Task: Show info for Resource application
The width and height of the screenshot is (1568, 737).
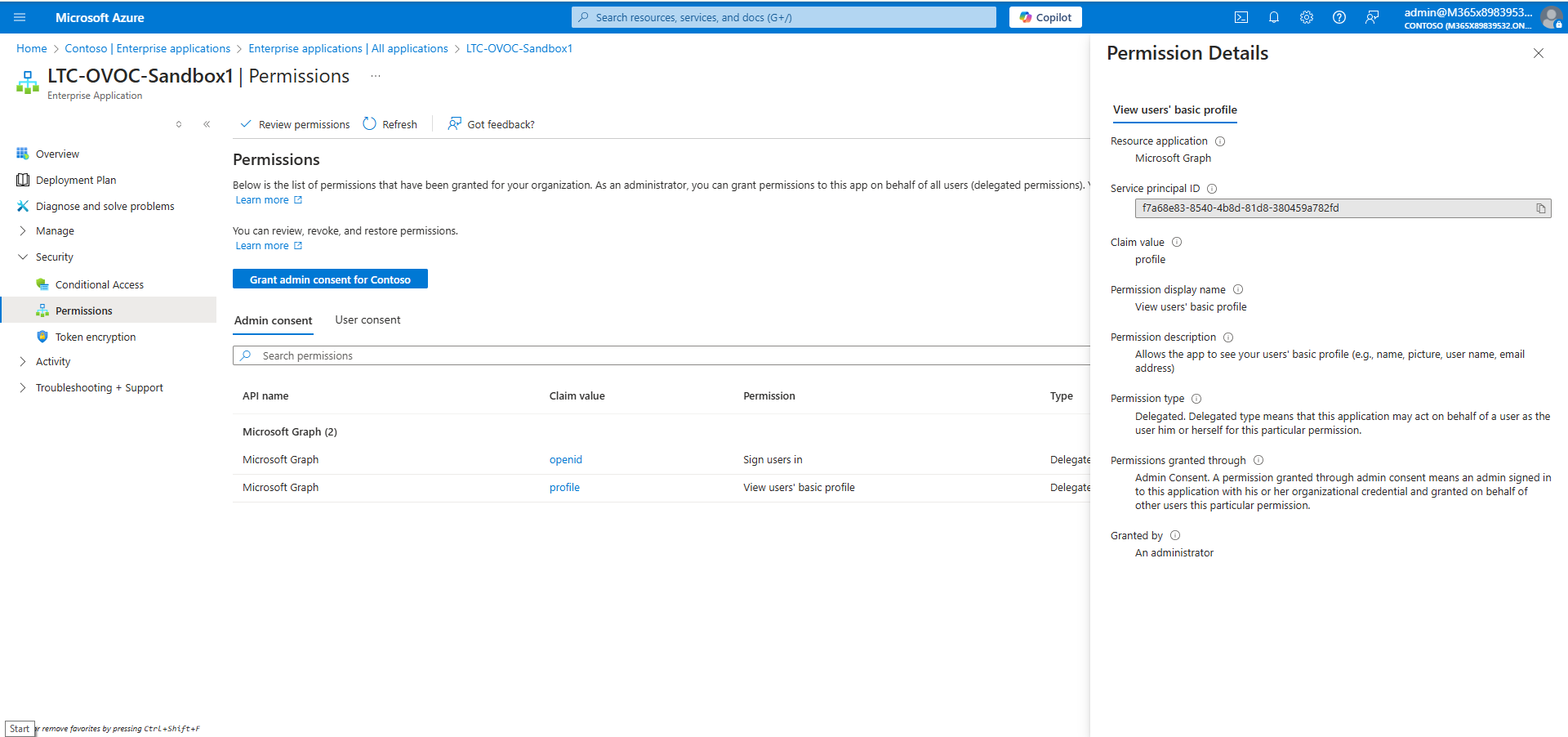Action: coord(1220,141)
